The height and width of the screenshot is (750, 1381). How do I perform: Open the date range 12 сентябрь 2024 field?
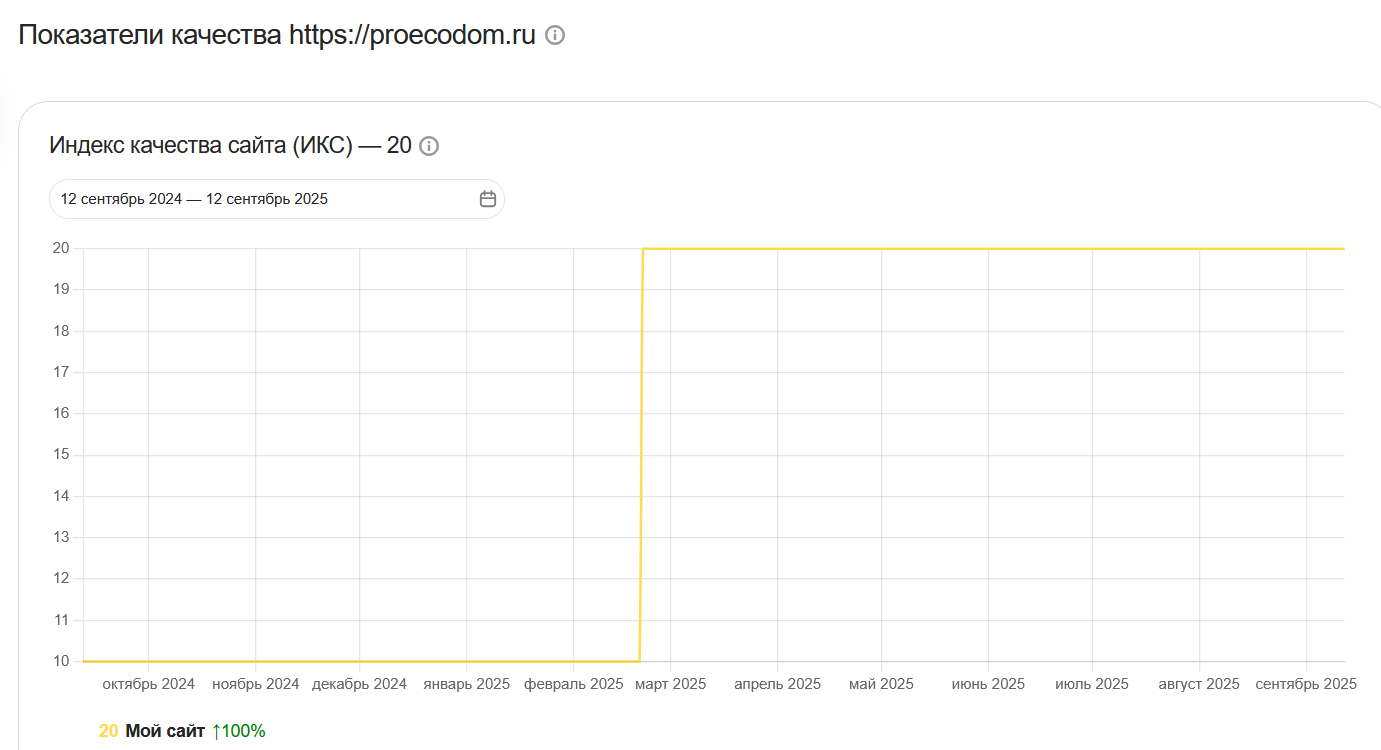277,199
